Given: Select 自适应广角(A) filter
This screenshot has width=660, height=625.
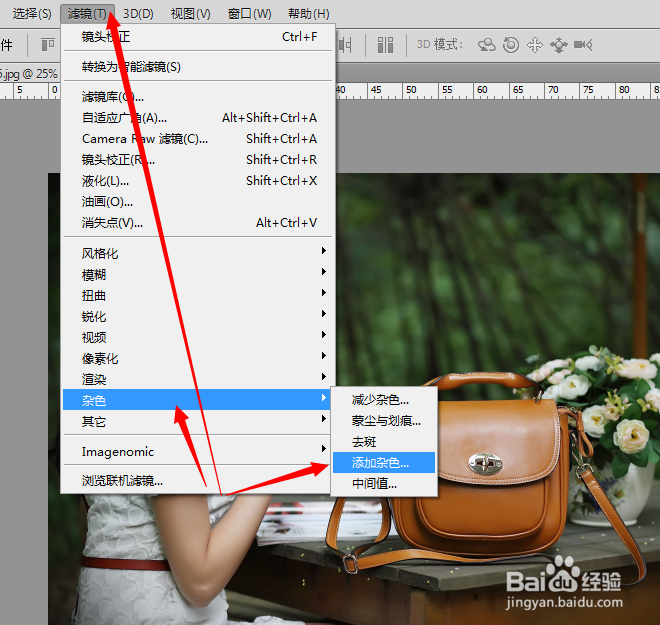Looking at the screenshot, I should [198, 118].
